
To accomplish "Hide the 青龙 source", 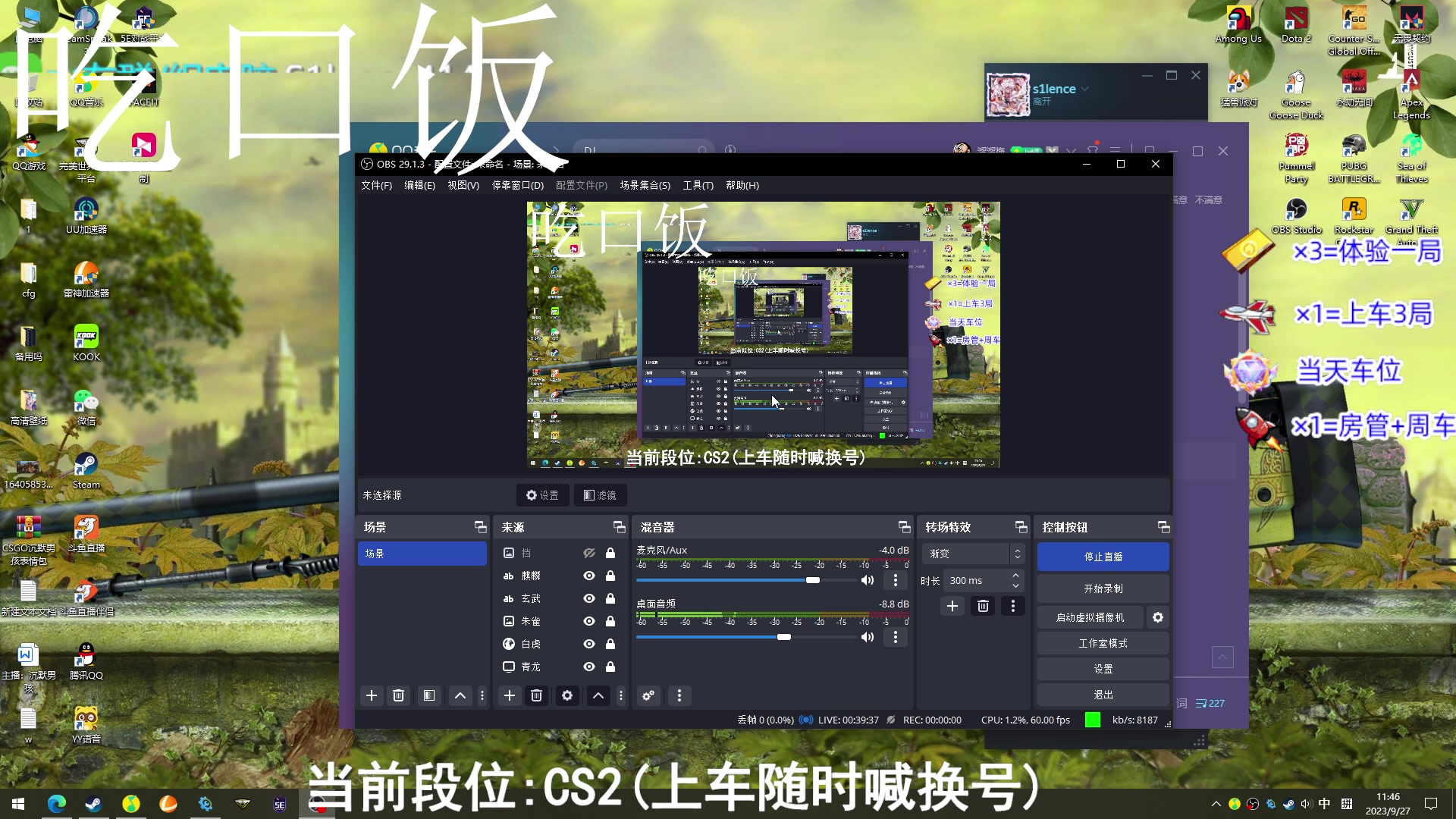I will coord(589,667).
